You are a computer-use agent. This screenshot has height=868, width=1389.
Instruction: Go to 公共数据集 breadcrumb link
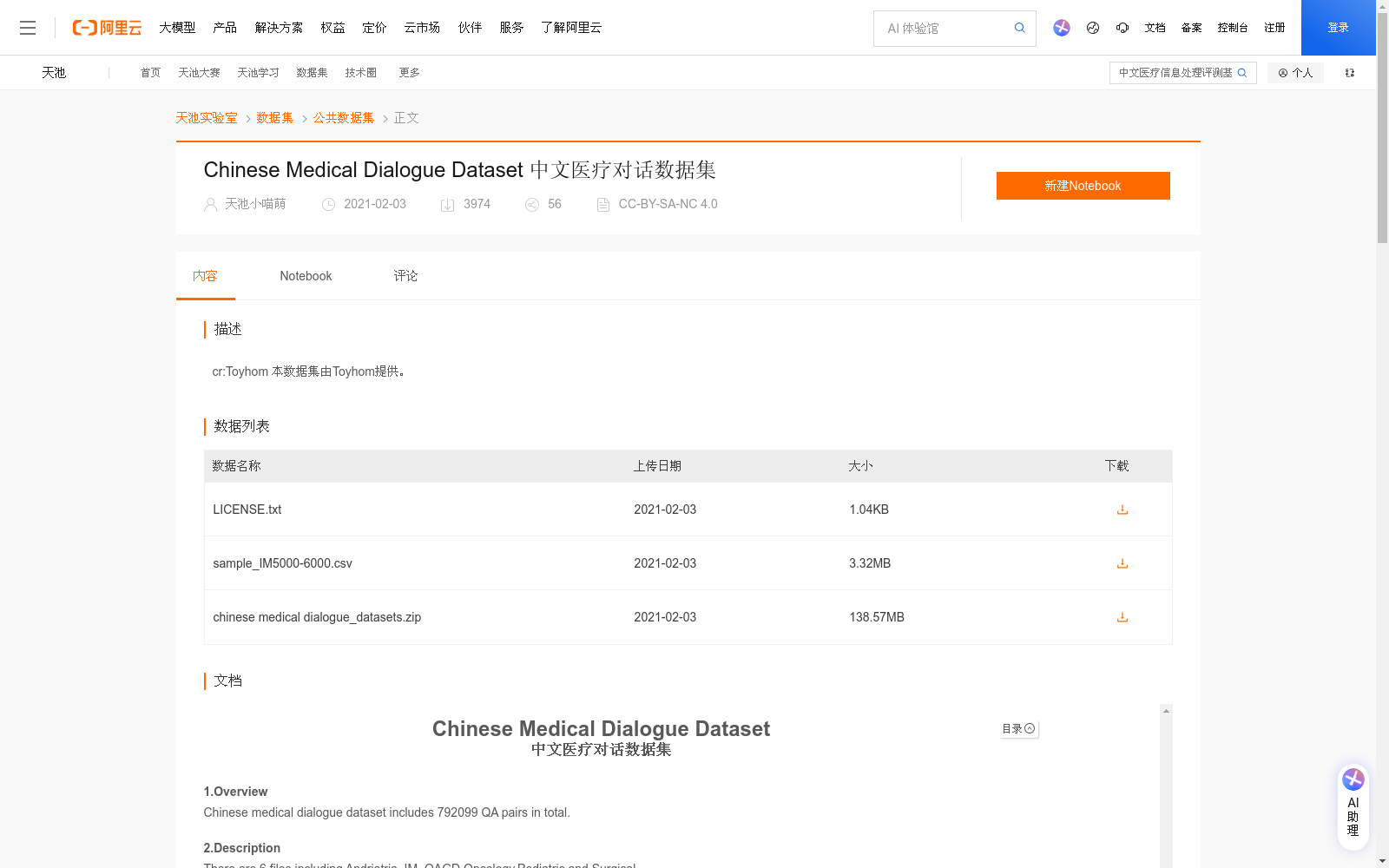344,118
